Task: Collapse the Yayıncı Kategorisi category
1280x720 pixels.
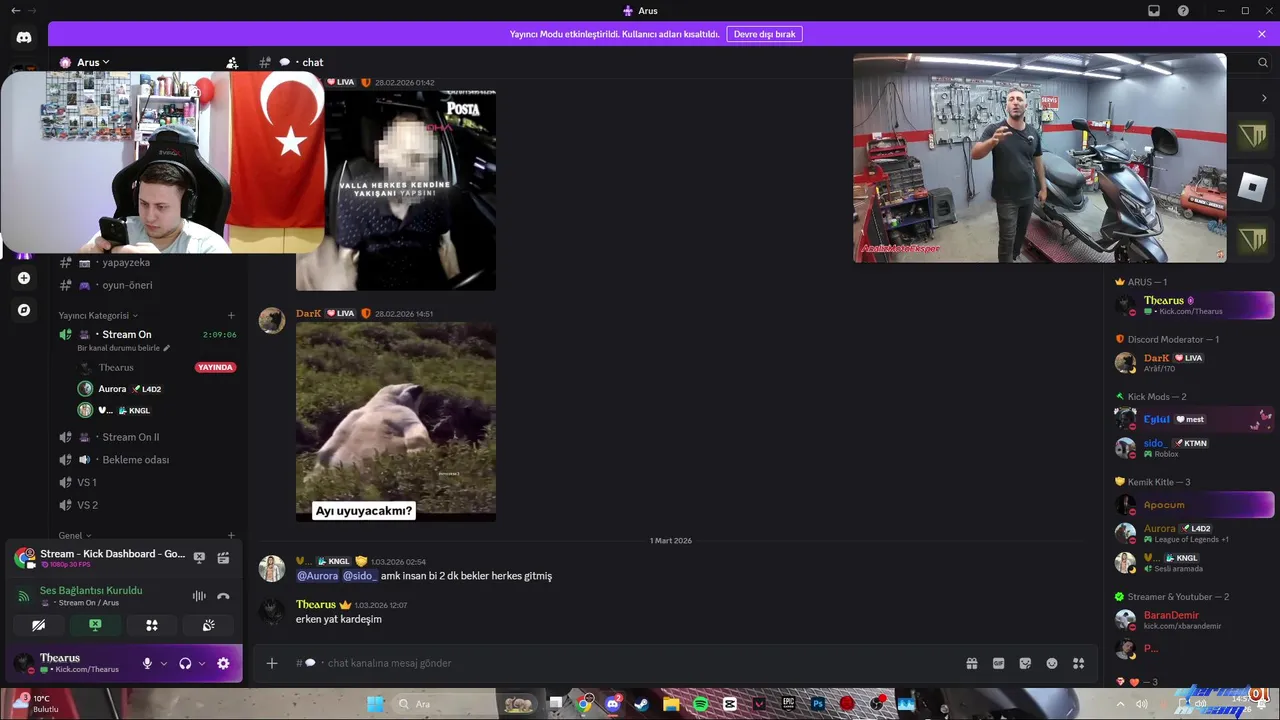Action: pyautogui.click(x=98, y=315)
